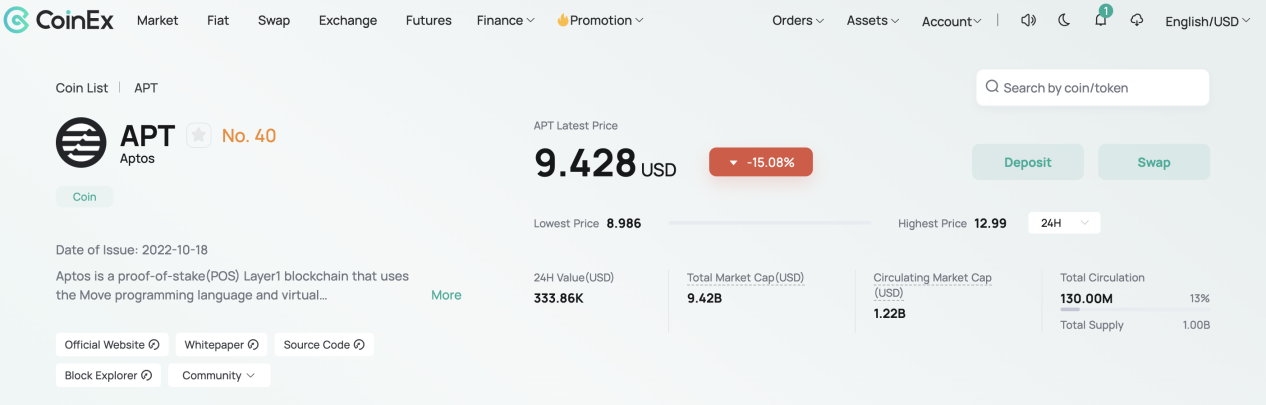Click the 9.428 latest price value
1266x405 pixels.
pos(585,162)
